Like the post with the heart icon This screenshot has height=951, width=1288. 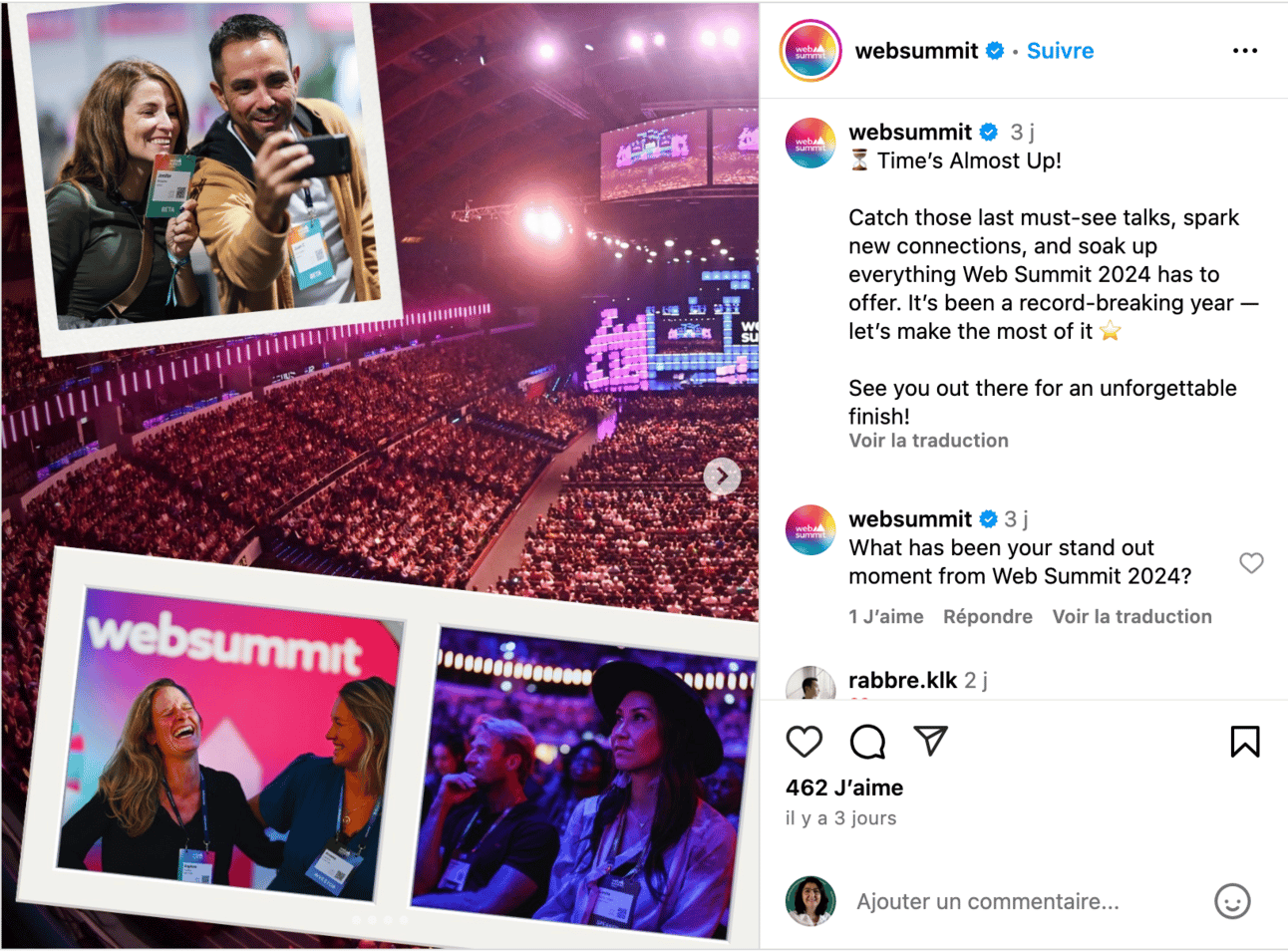coord(805,742)
